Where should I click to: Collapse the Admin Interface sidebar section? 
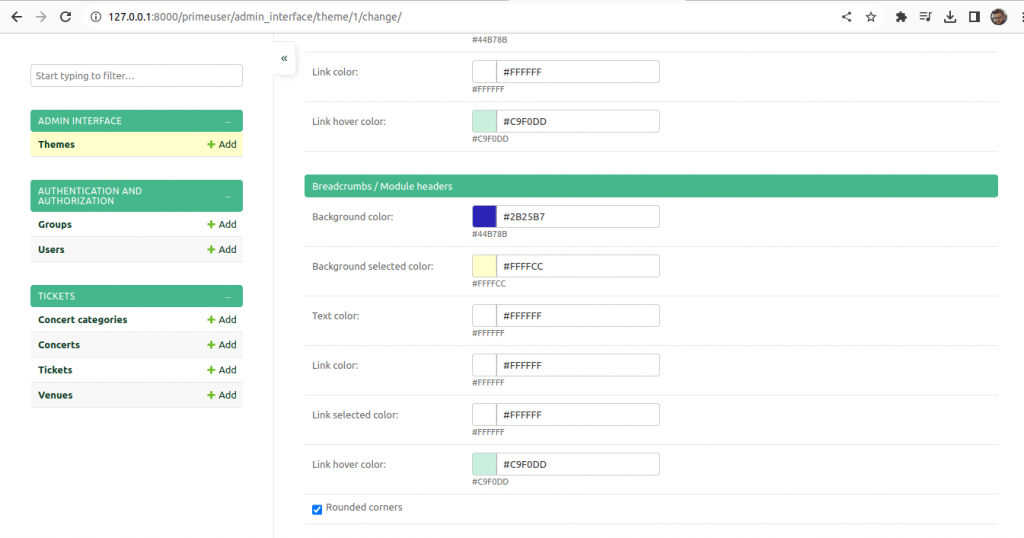[x=227, y=121]
